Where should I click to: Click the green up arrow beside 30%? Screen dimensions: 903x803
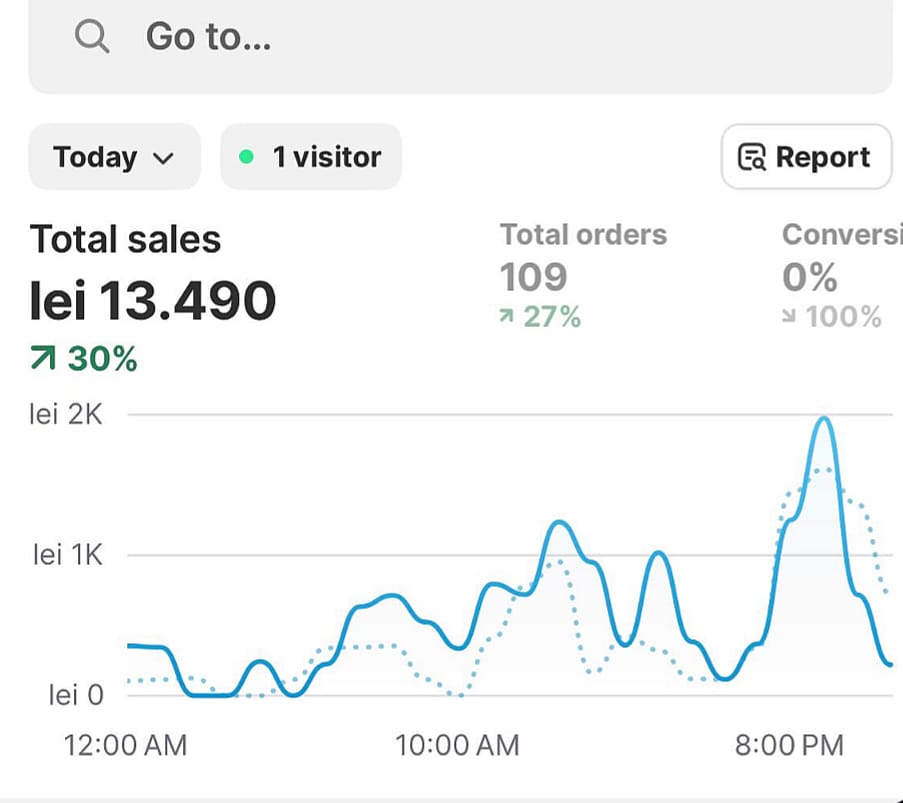point(43,359)
